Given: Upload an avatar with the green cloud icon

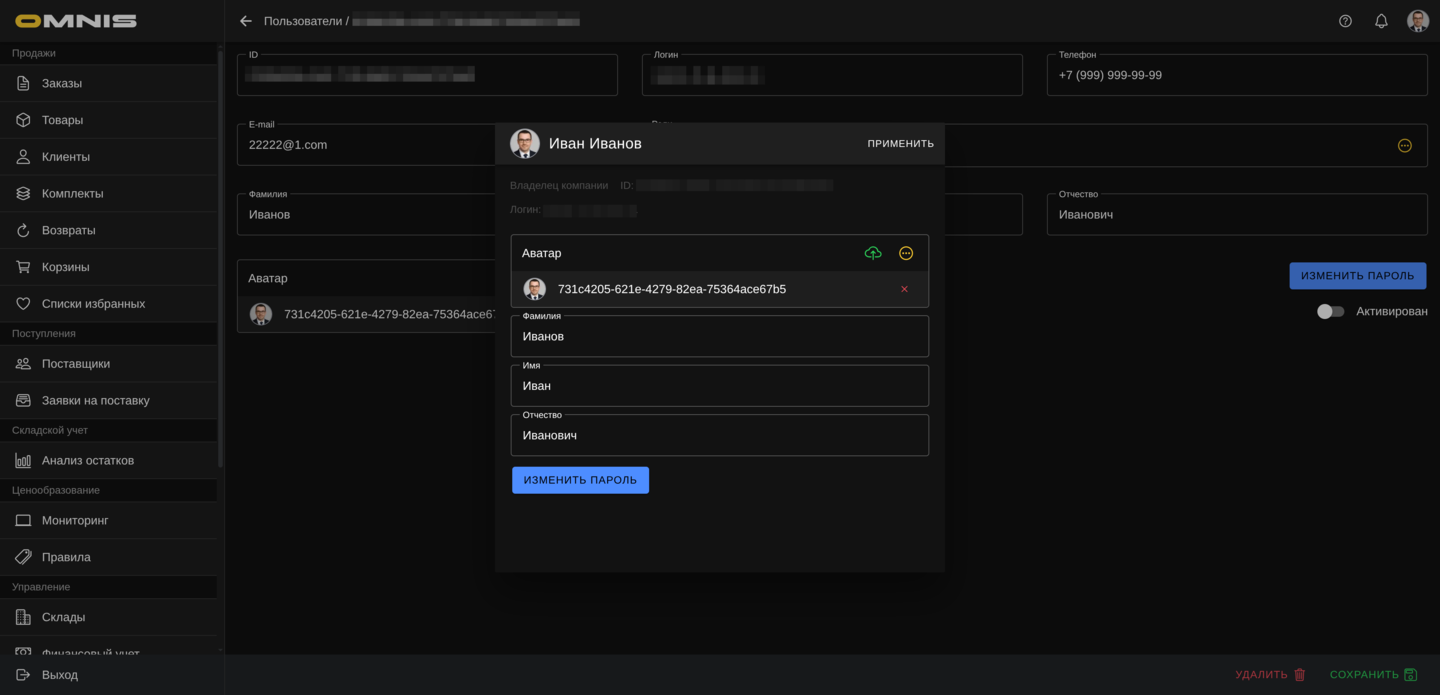Looking at the screenshot, I should coord(873,253).
